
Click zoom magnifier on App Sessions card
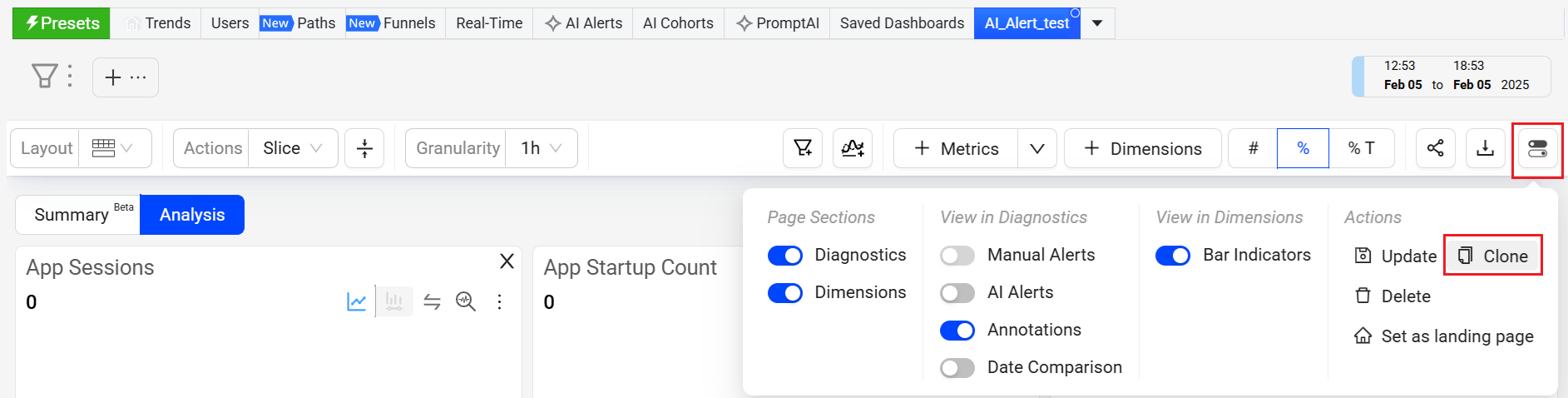466,301
